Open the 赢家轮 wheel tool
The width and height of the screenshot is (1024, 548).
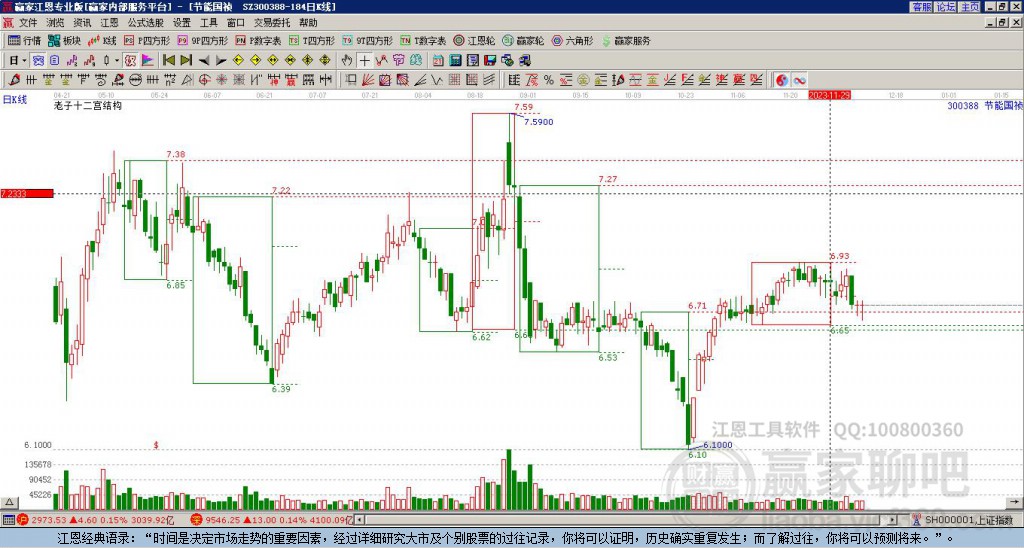tap(523, 40)
